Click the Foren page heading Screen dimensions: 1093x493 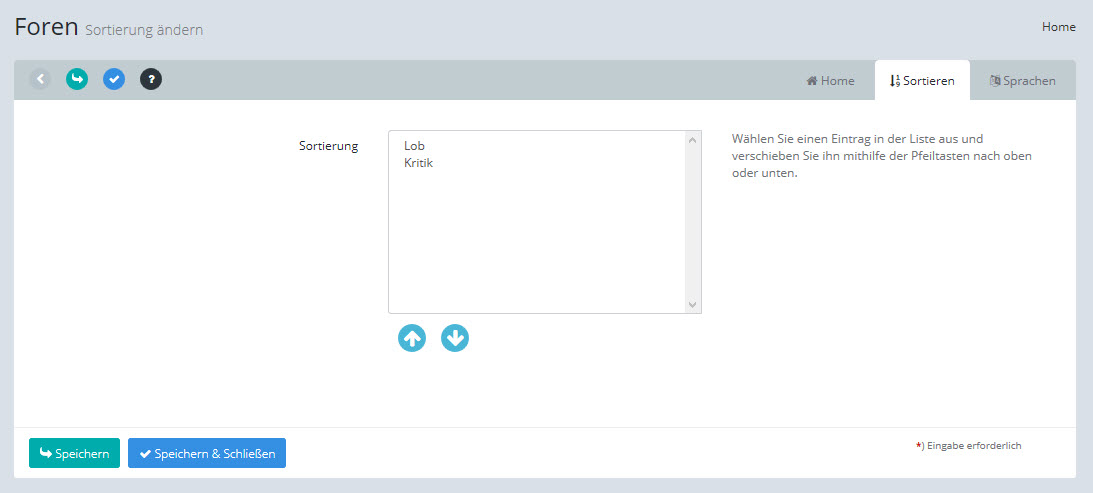click(x=46, y=27)
